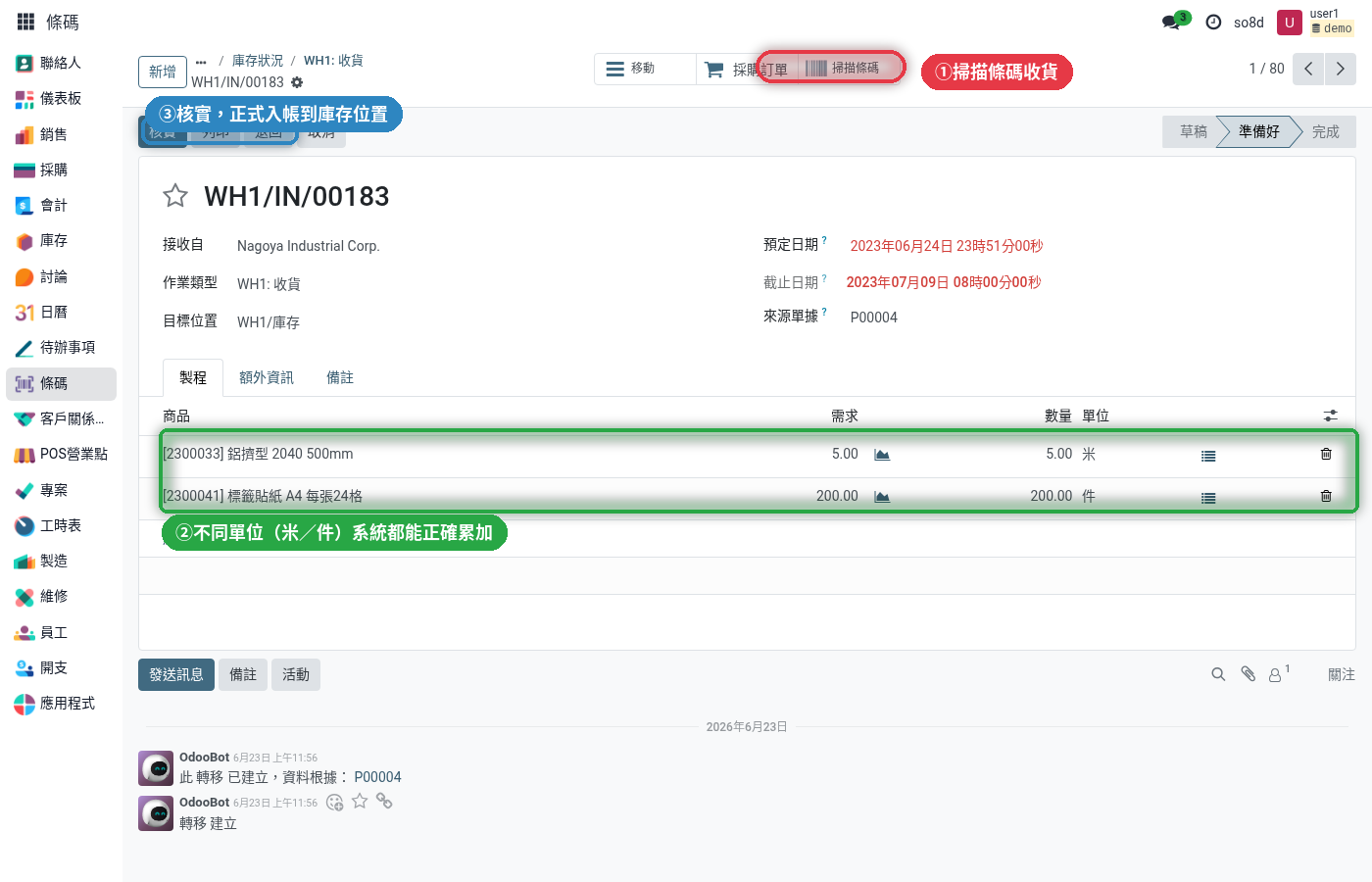Follow WH1: 收貨 breadcrumb link

[333, 61]
